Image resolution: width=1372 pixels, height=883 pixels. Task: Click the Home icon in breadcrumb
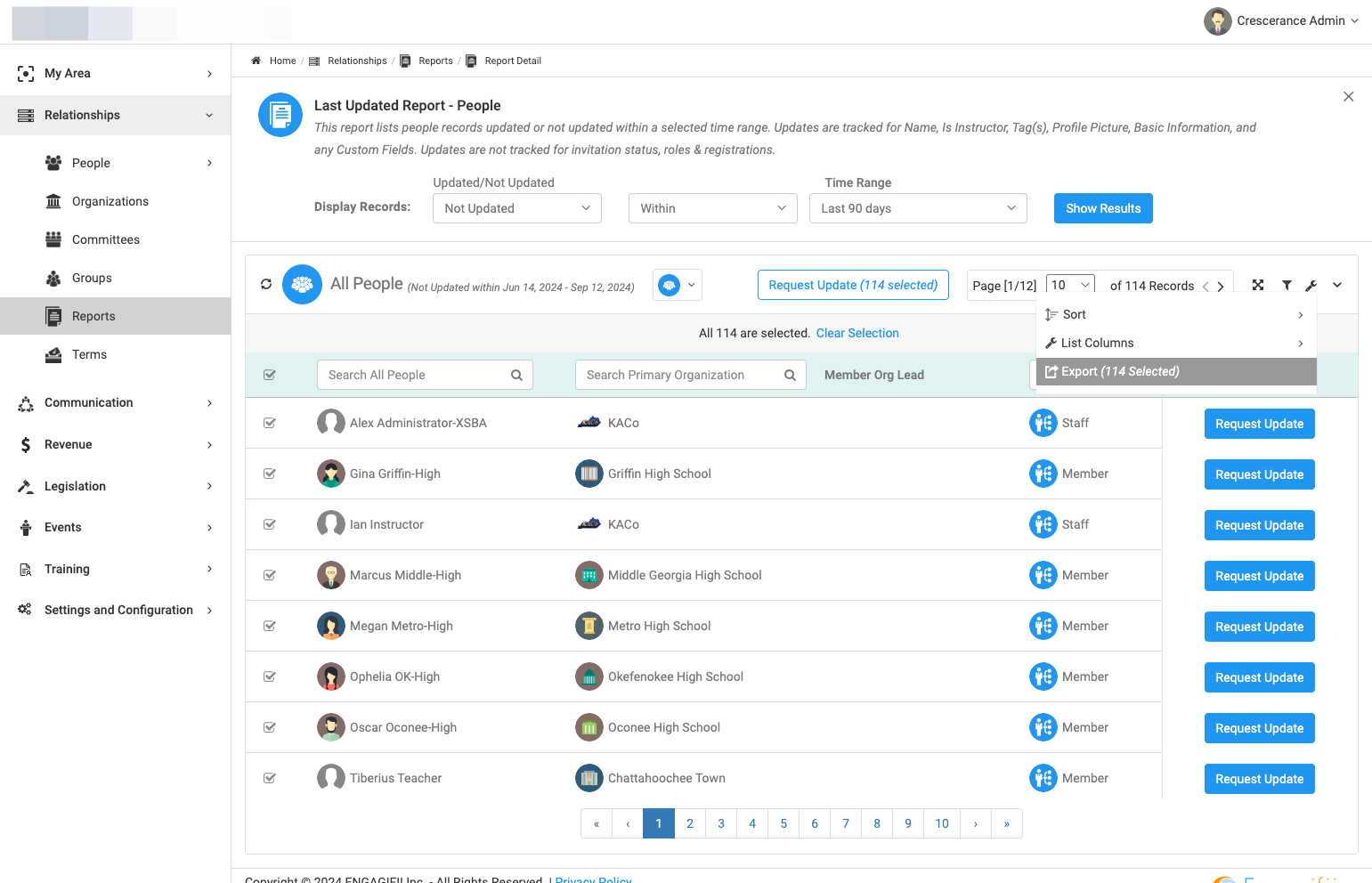point(256,61)
